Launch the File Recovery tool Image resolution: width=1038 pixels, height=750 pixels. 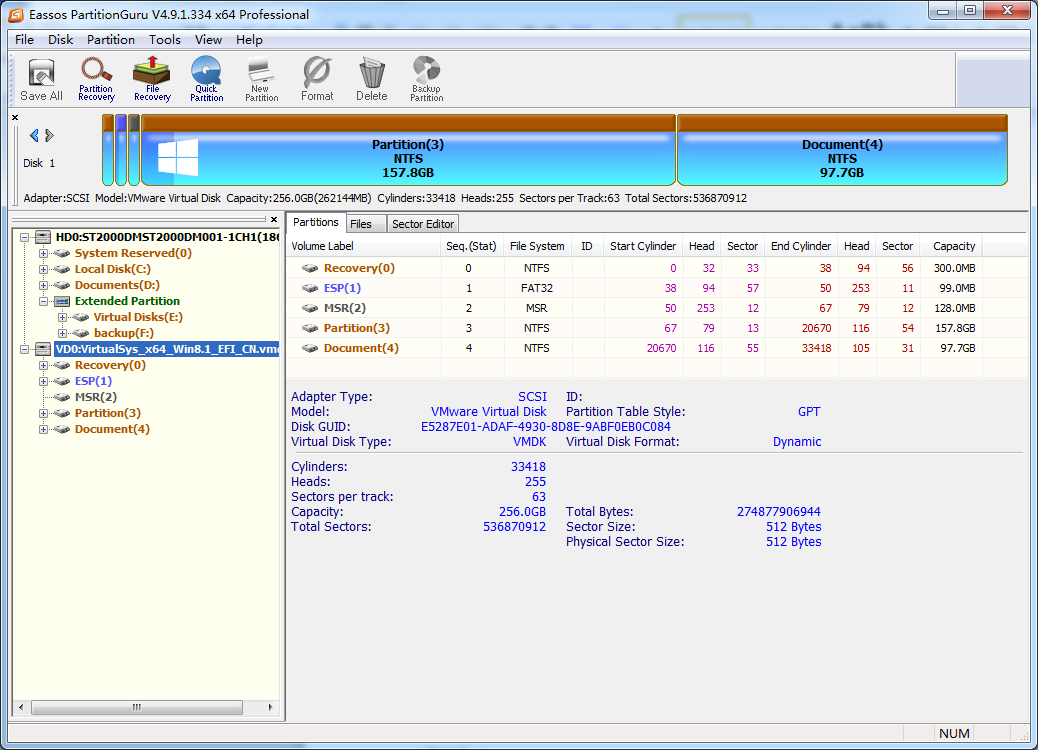tap(152, 79)
